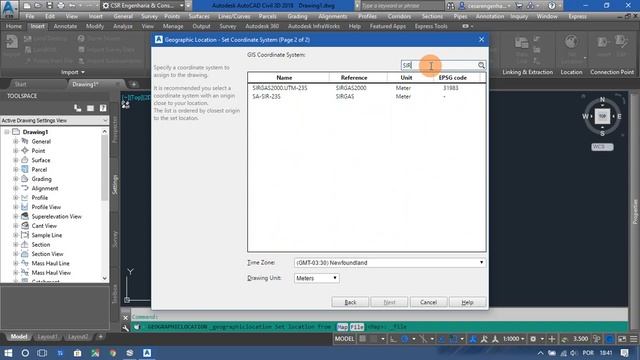This screenshot has height=360, width=640.
Task: Select the Mass Haul Line tree item
Action: coord(50,264)
